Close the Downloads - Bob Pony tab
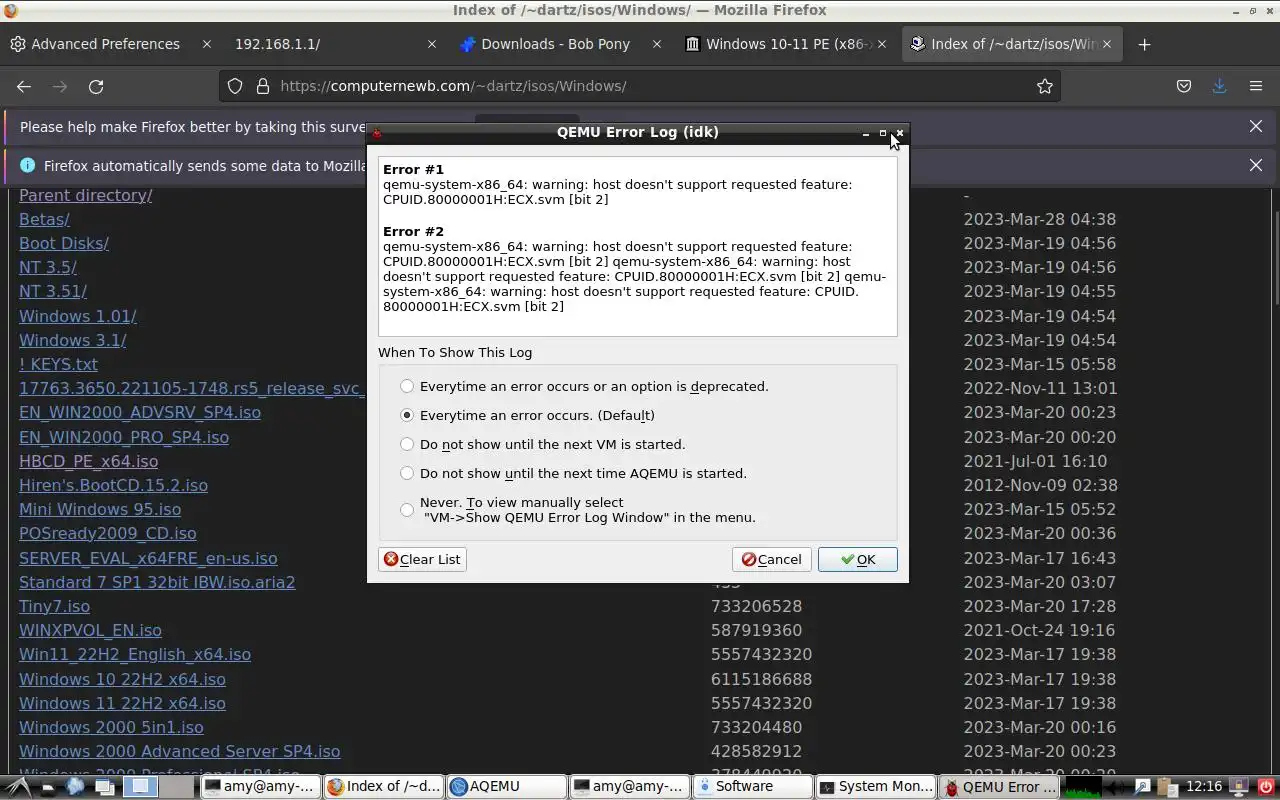 pos(657,44)
